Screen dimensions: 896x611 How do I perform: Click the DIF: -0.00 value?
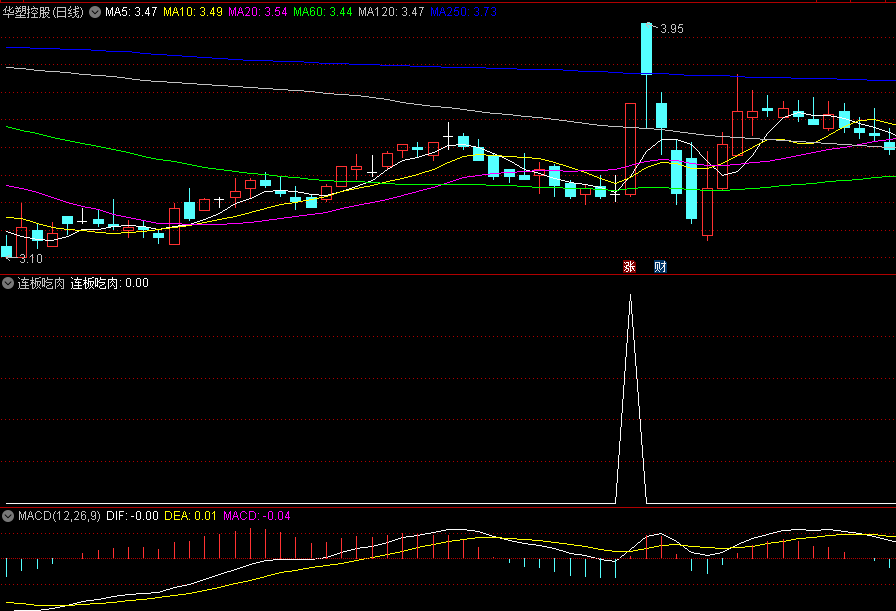(133, 516)
